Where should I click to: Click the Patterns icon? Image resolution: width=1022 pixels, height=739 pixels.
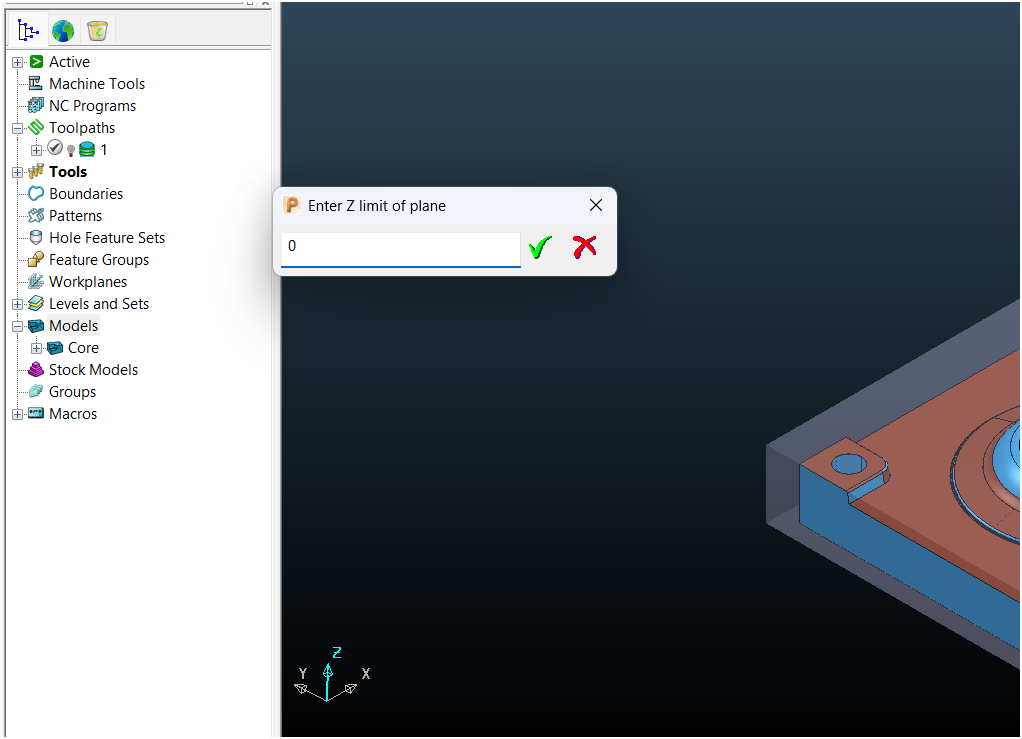(x=36, y=216)
